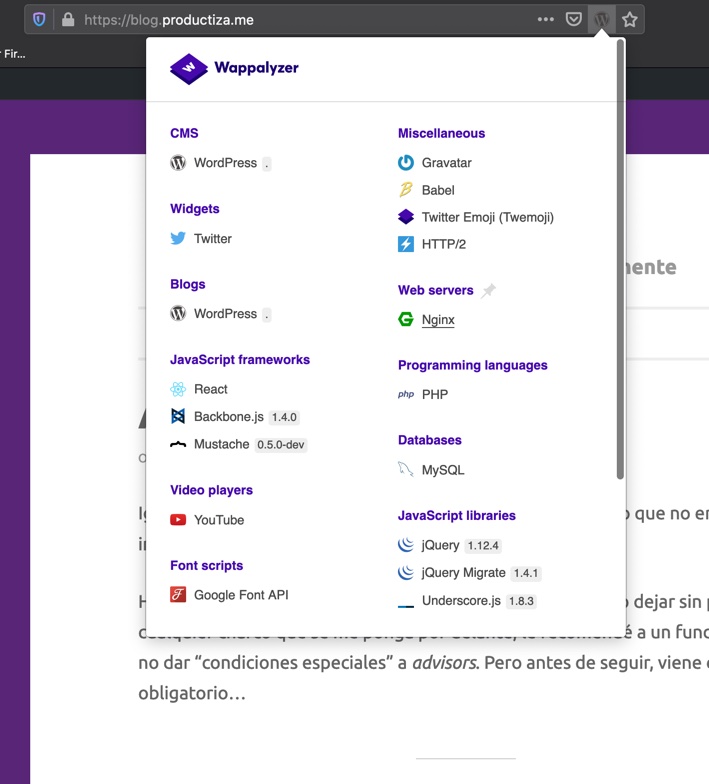Open the tracking protection shield icon
This screenshot has width=709, height=784.
pyautogui.click(x=39, y=19)
